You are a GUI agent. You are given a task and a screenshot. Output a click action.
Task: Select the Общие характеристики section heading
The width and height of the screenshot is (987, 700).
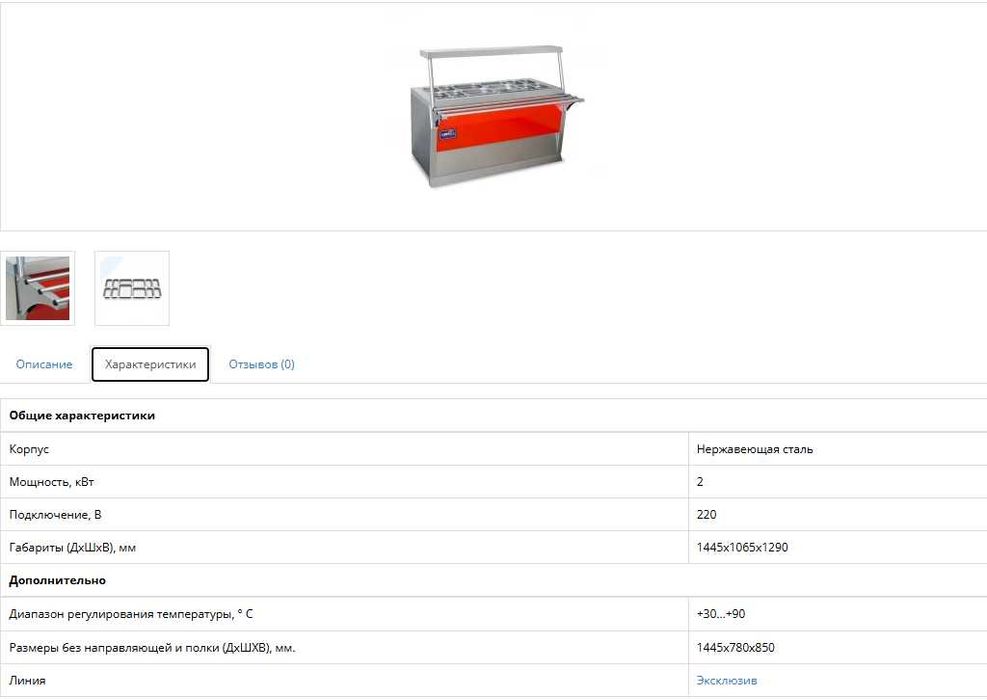[82, 415]
